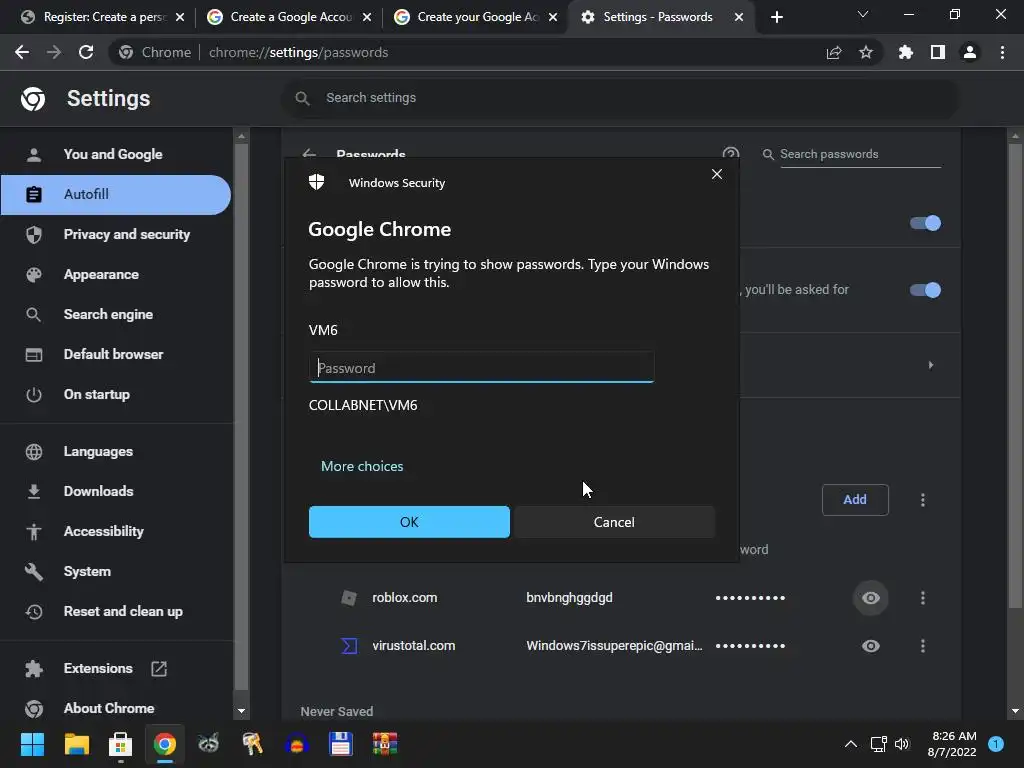Viewport: 1024px width, 768px height.
Task: Open saved passwords more options menu
Action: 923,500
